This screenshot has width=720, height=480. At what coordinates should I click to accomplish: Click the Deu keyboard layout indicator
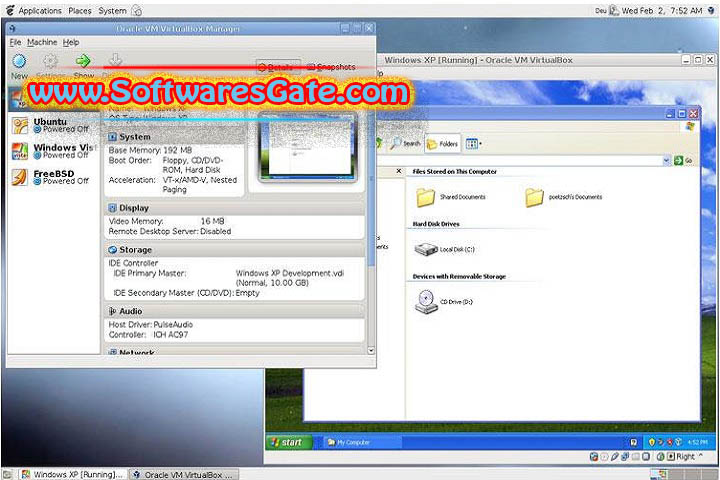pos(601,10)
